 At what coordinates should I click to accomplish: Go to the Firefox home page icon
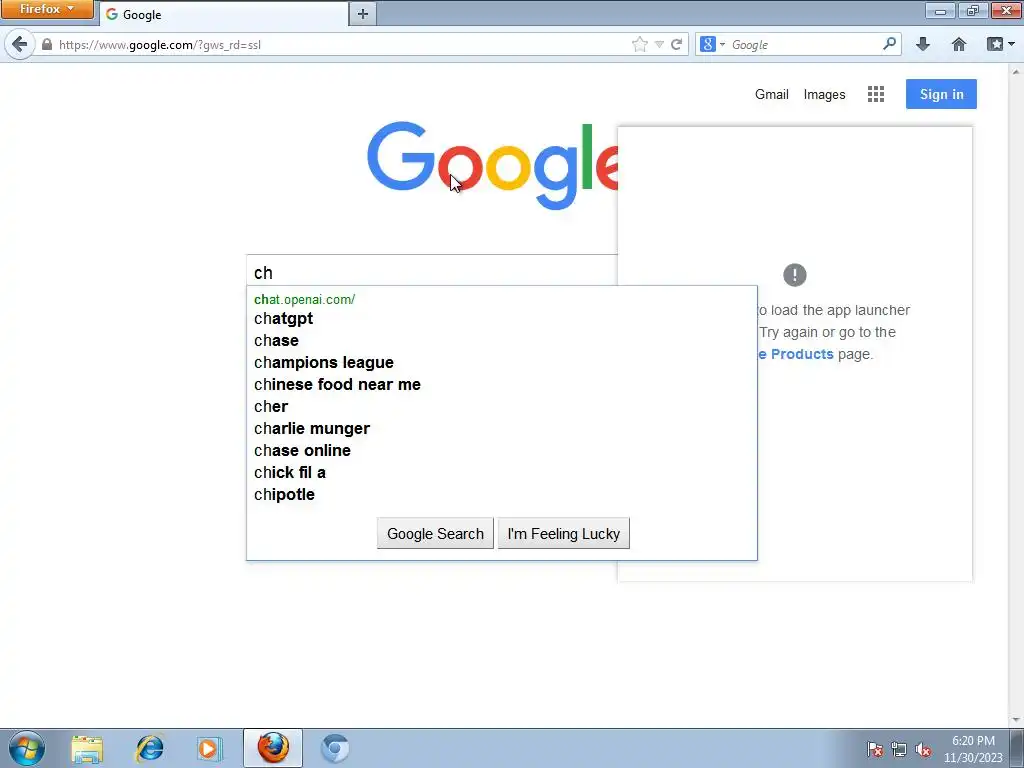tap(959, 44)
